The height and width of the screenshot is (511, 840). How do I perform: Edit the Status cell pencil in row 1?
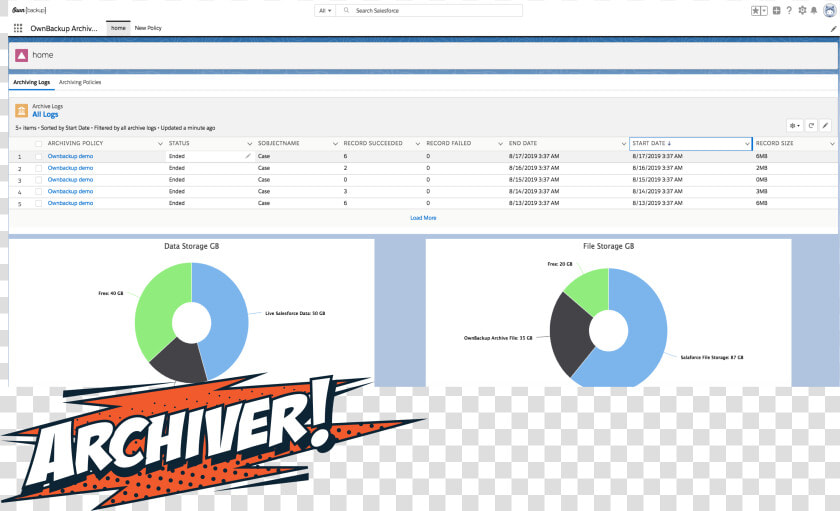coord(248,156)
